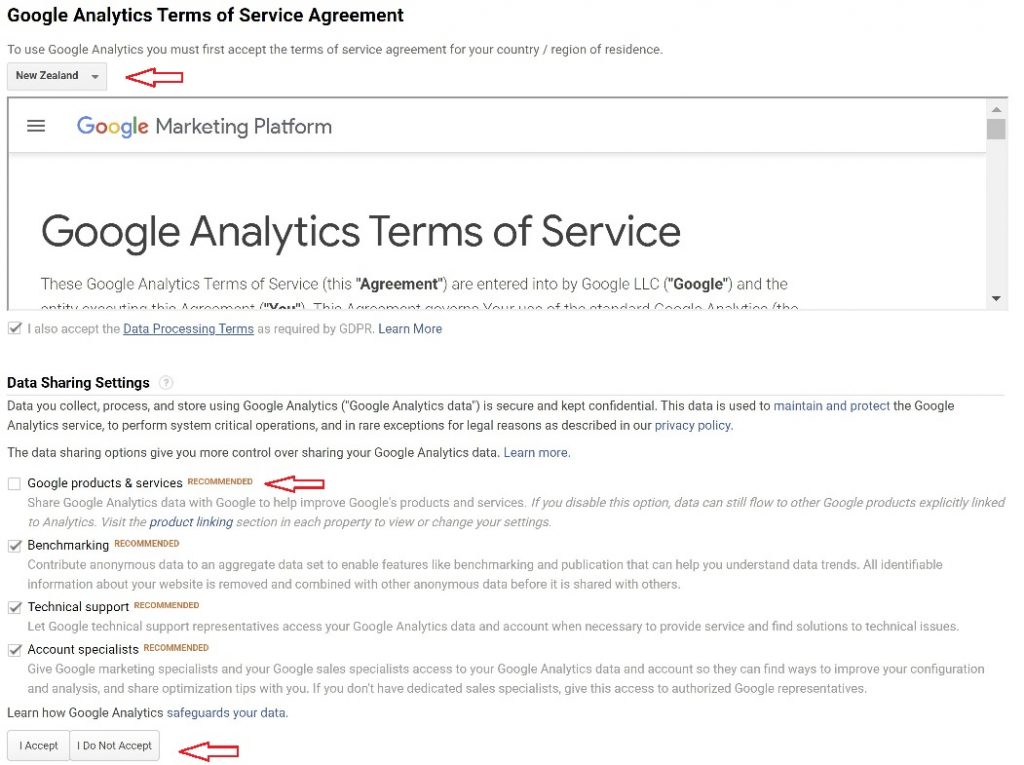Toggle the Data Processing Terms acceptance checkbox
Viewport: 1024px width, 765px height.
14,328
